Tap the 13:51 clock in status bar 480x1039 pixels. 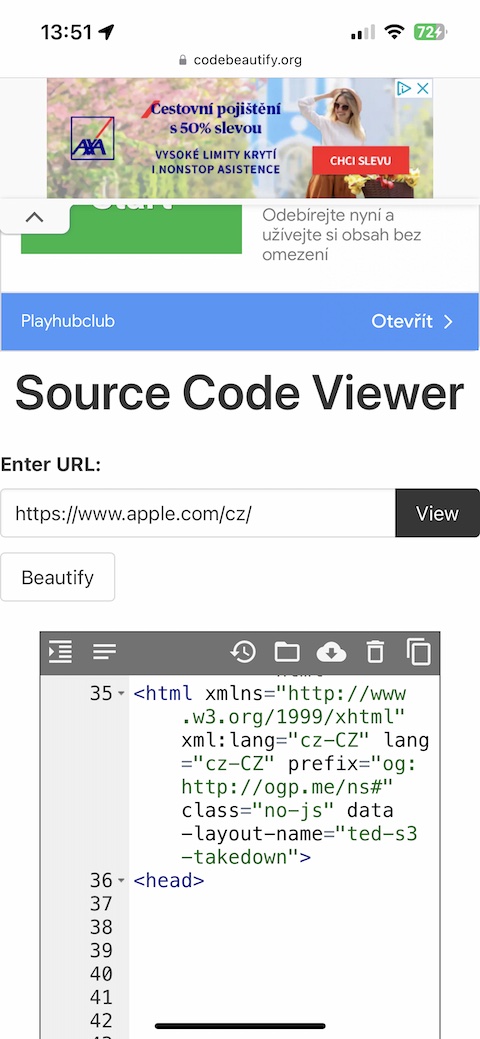(66, 32)
